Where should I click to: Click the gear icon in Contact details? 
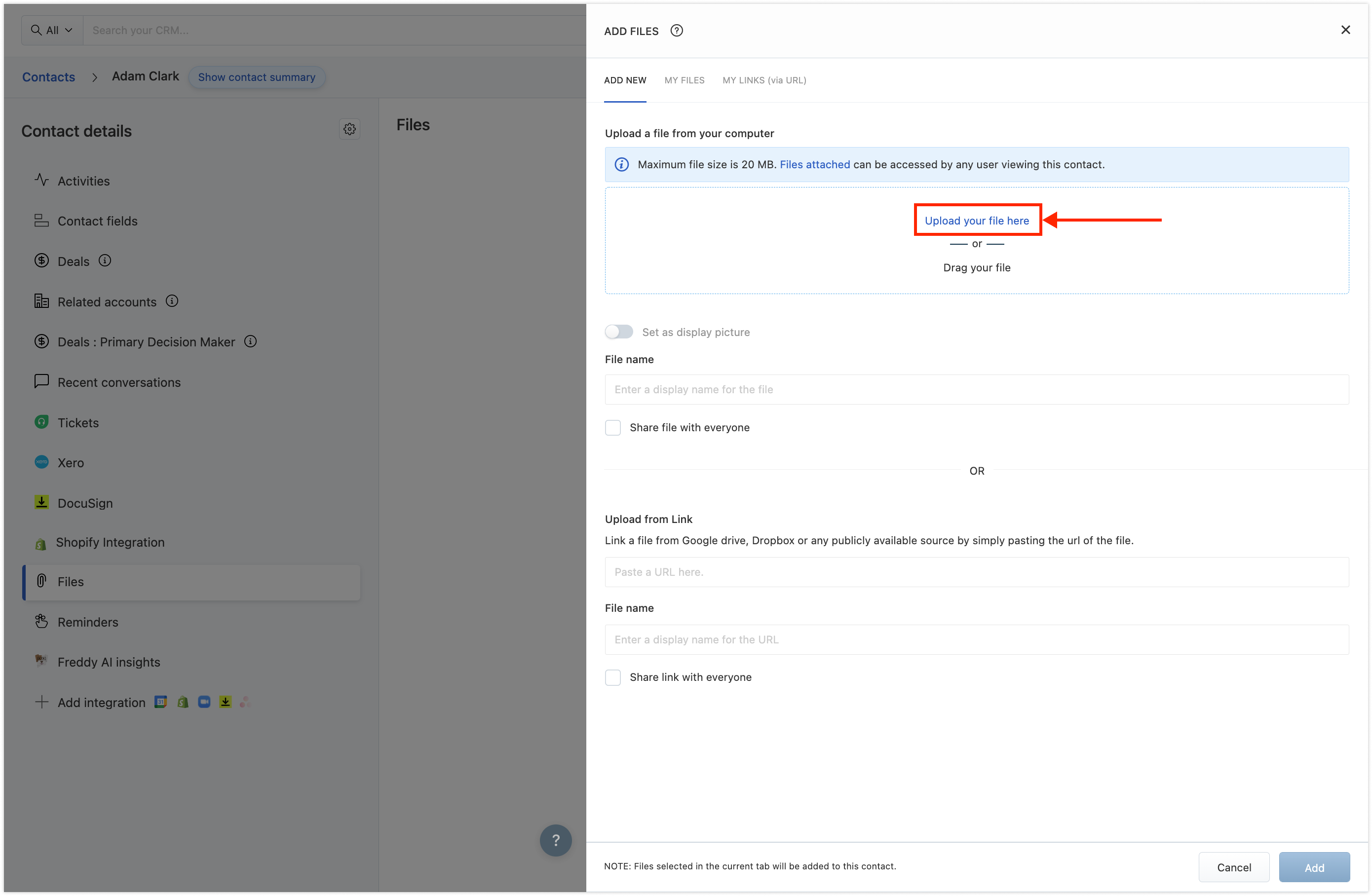(x=349, y=129)
